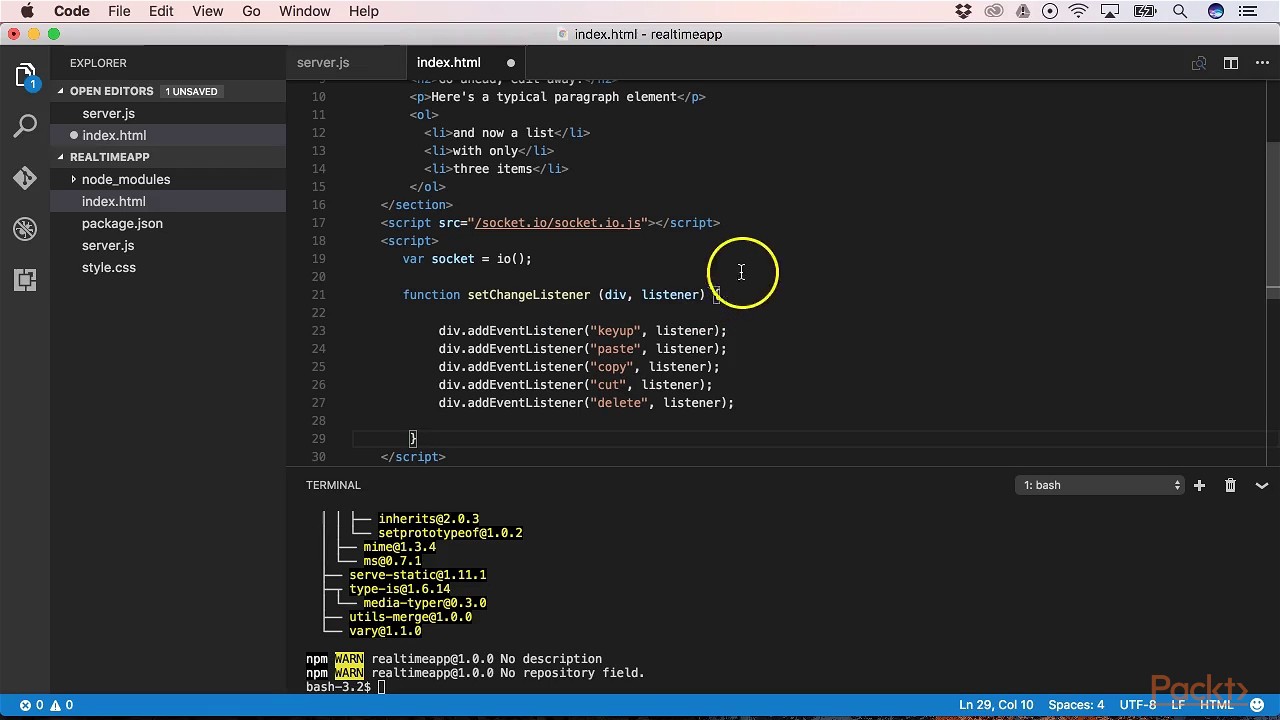1280x720 pixels.
Task: Click the unsaved dot on index.html tab
Action: tap(511, 63)
